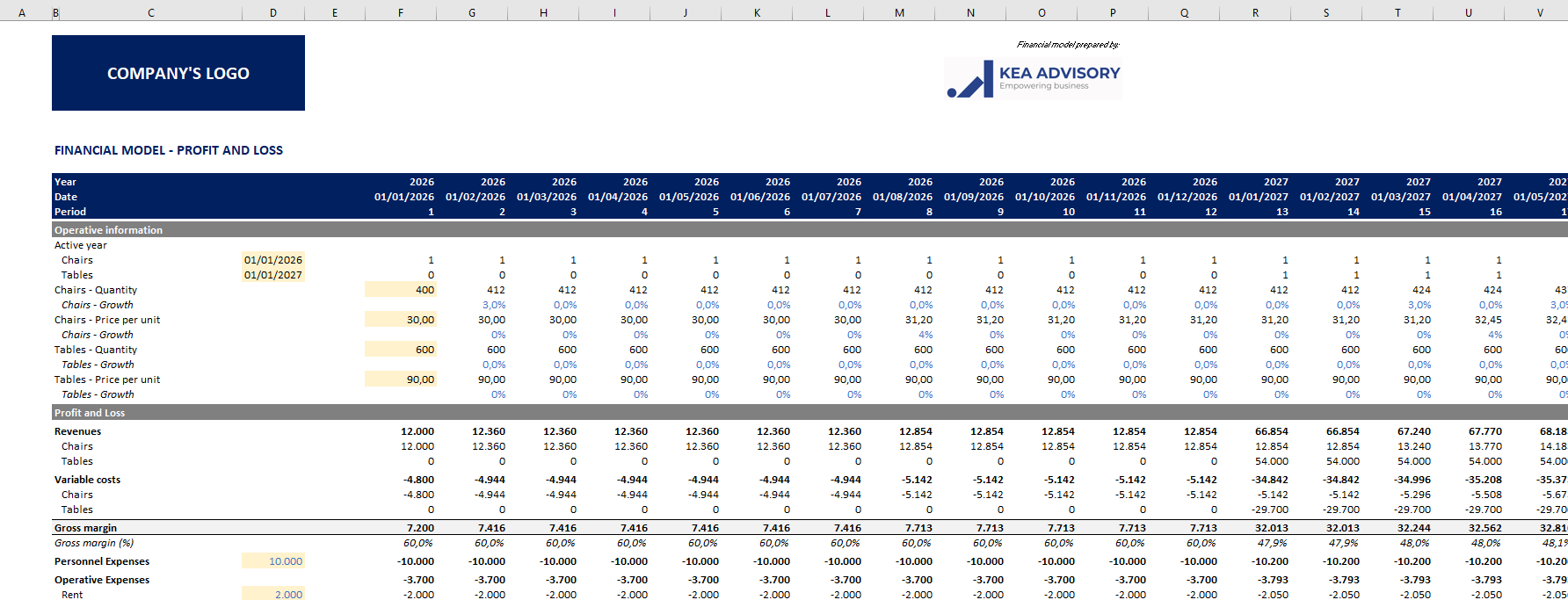Click the Chairs active year date input cell
The width and height of the screenshot is (1568, 600).
pos(273,260)
